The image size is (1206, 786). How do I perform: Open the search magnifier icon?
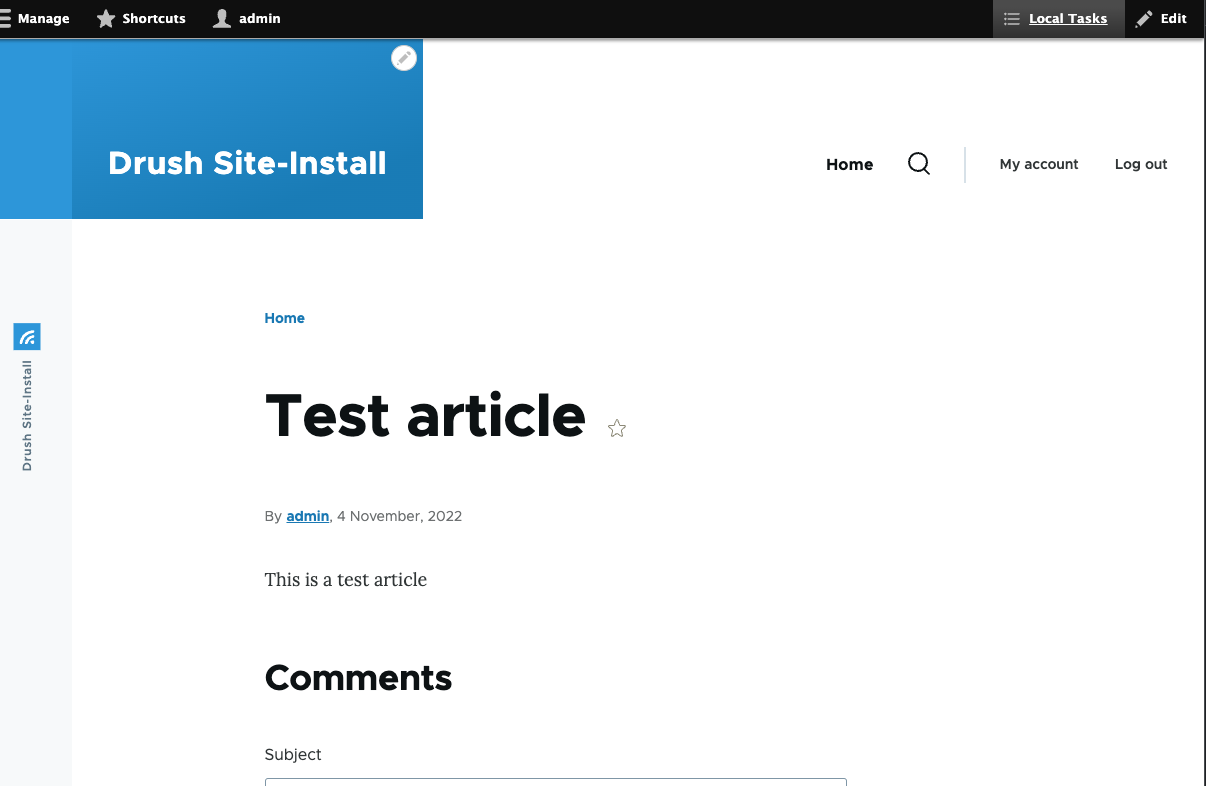(918, 163)
